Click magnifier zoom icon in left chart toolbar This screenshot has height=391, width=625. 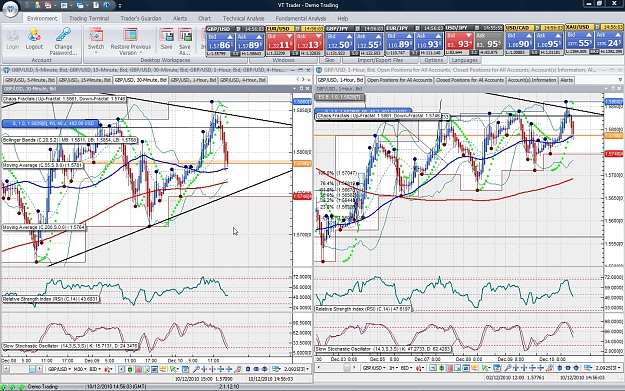click(196, 369)
